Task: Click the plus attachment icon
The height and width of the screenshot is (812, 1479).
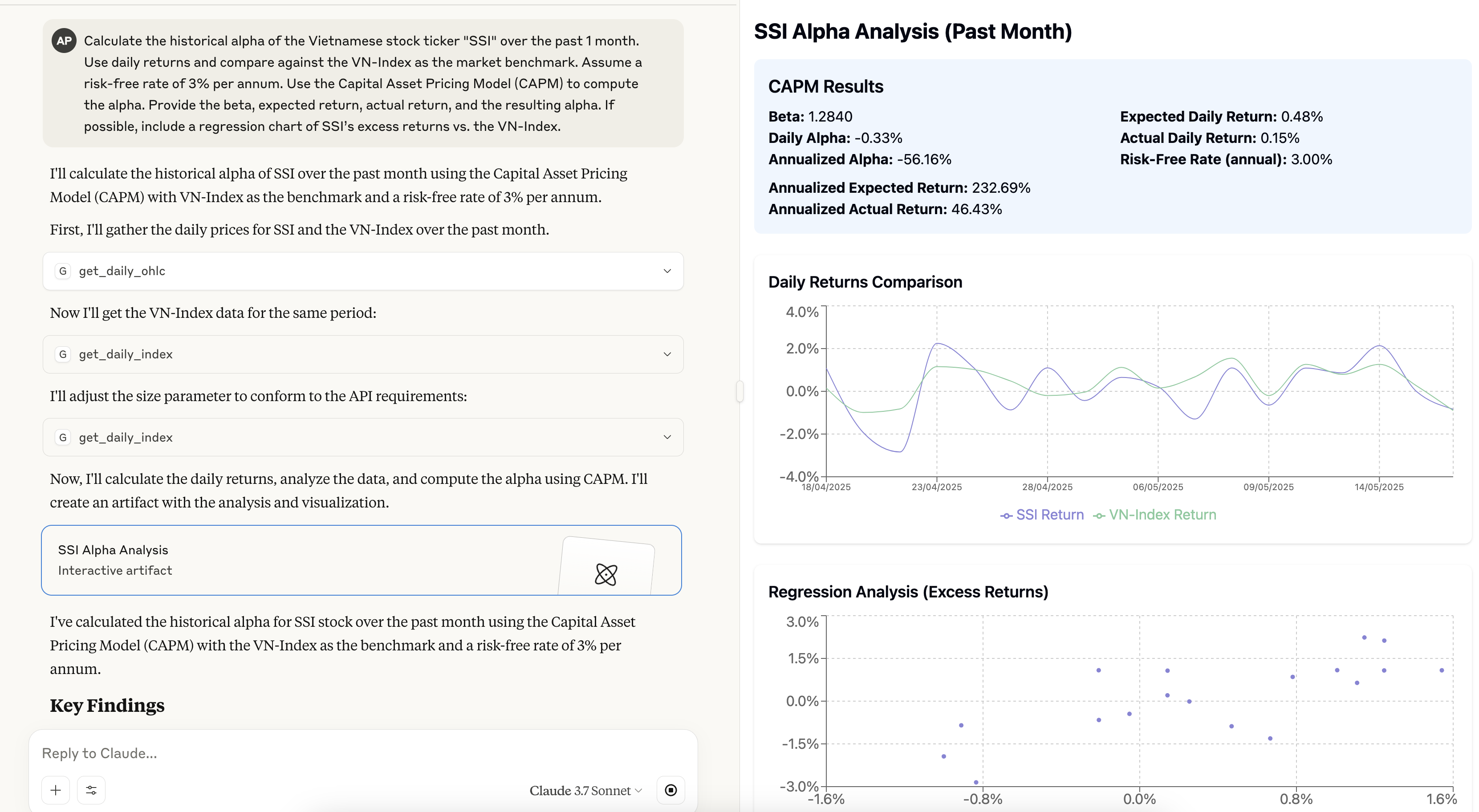Action: 56,790
